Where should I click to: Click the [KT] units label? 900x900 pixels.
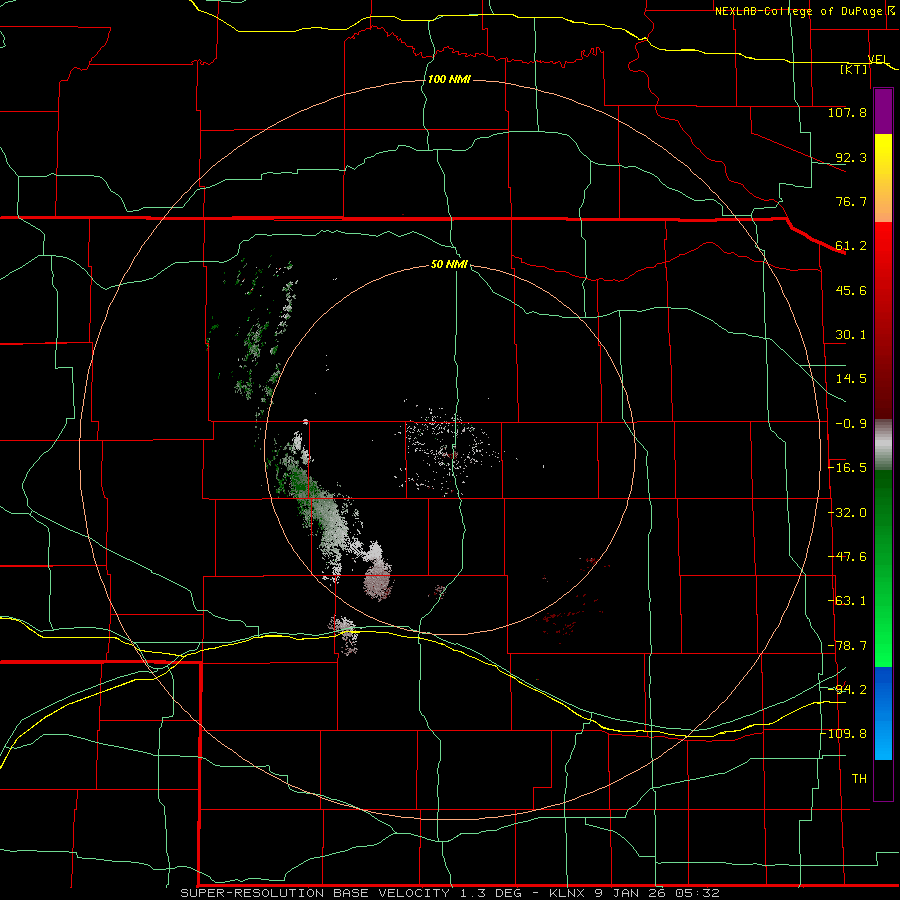coord(854,69)
